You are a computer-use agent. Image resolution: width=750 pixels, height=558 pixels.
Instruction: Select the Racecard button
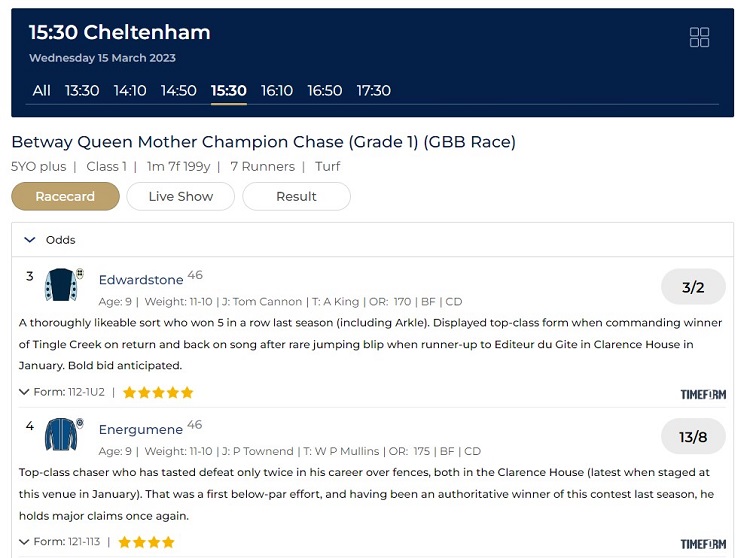[66, 197]
